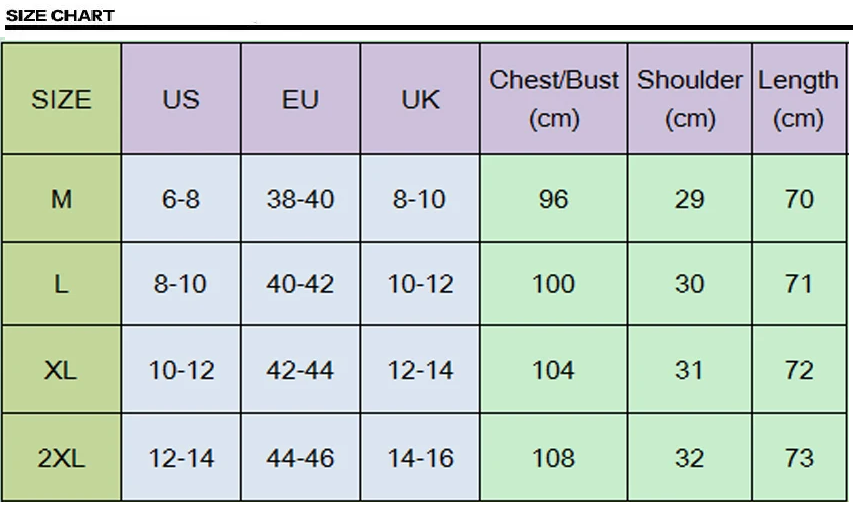Viewport: 856px width, 513px height.
Task: Click the UK 12-14 cell
Action: [x=420, y=370]
